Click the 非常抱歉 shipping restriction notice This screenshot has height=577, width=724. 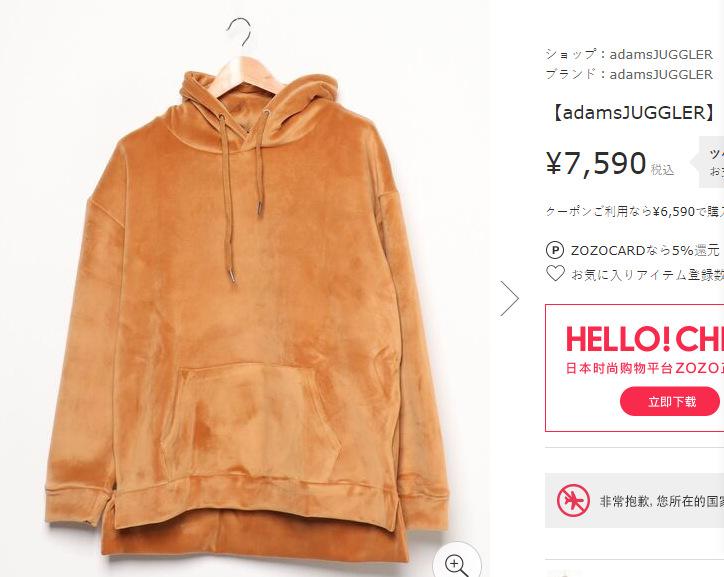tap(661, 501)
